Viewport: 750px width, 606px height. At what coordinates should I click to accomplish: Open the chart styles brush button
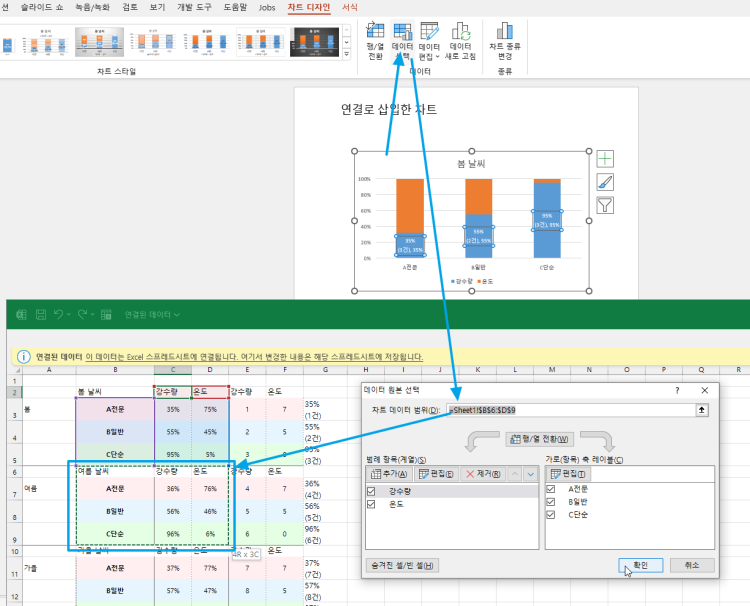click(605, 182)
